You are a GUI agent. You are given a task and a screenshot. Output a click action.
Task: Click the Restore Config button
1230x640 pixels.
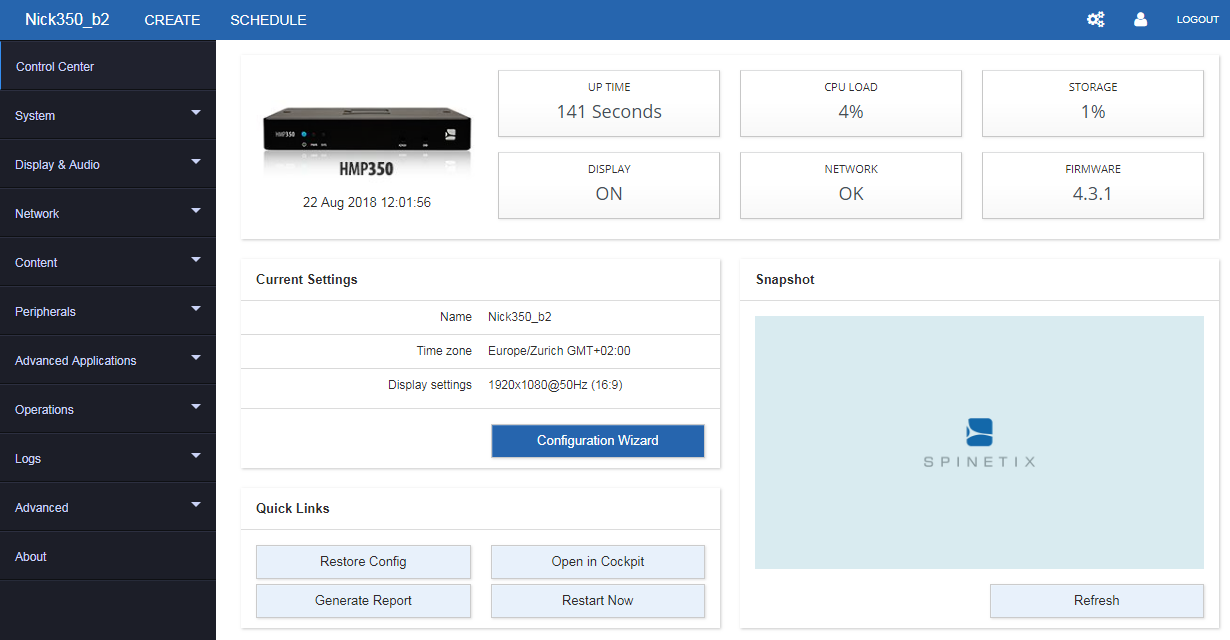363,561
